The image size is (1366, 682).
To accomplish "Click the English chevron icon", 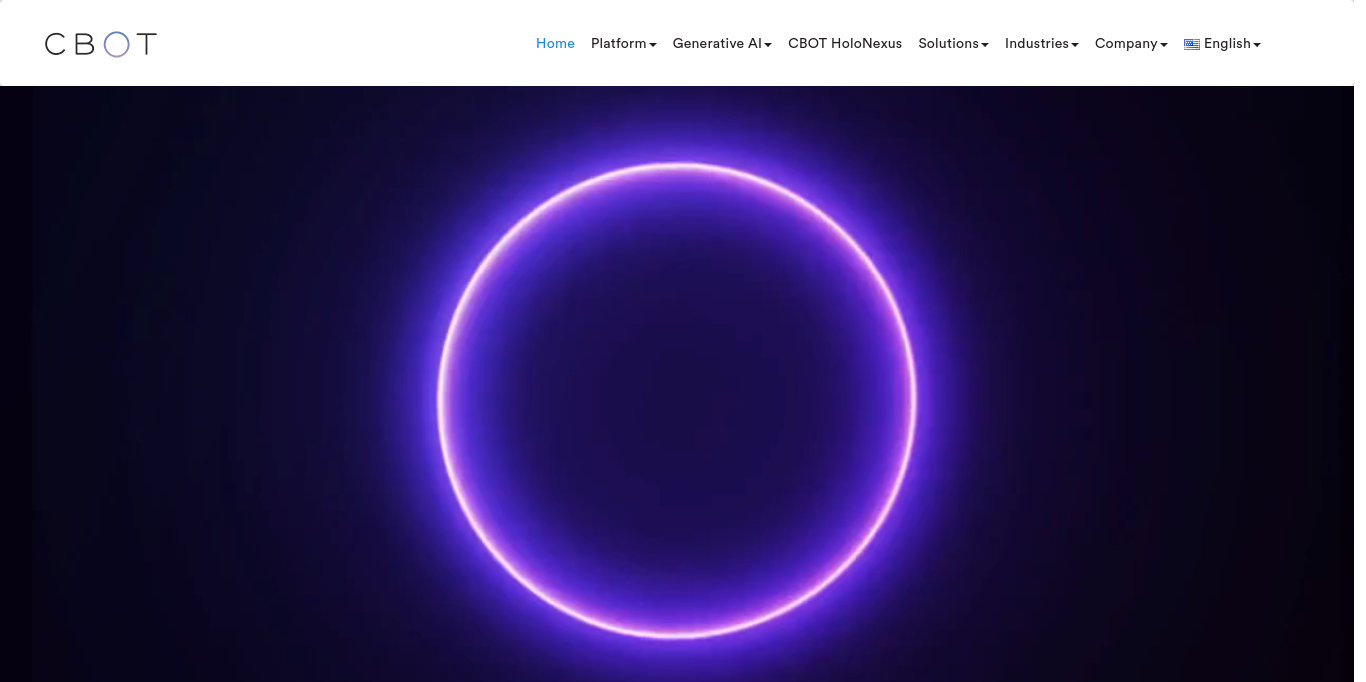I will point(1257,45).
